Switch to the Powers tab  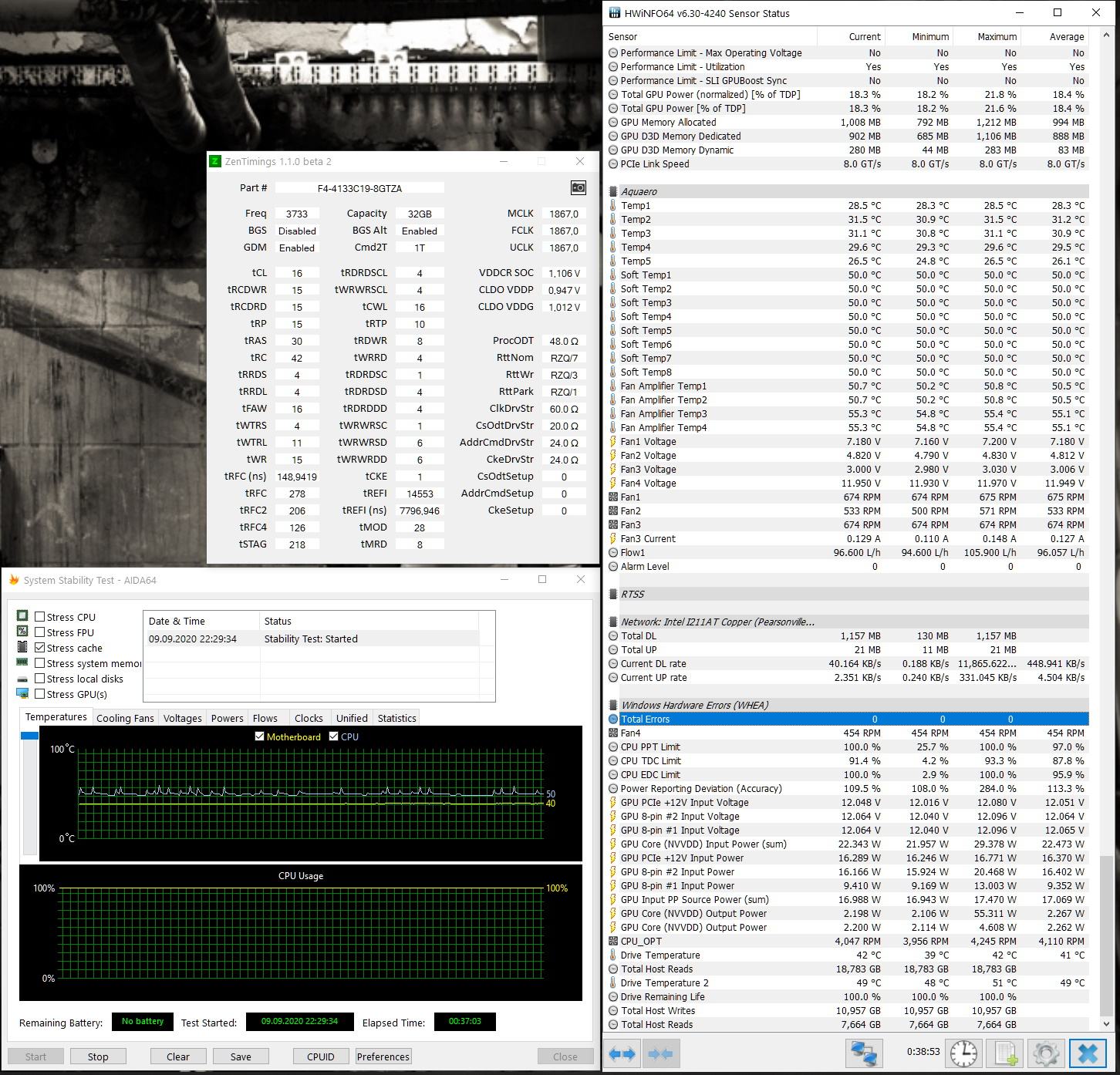coord(228,718)
